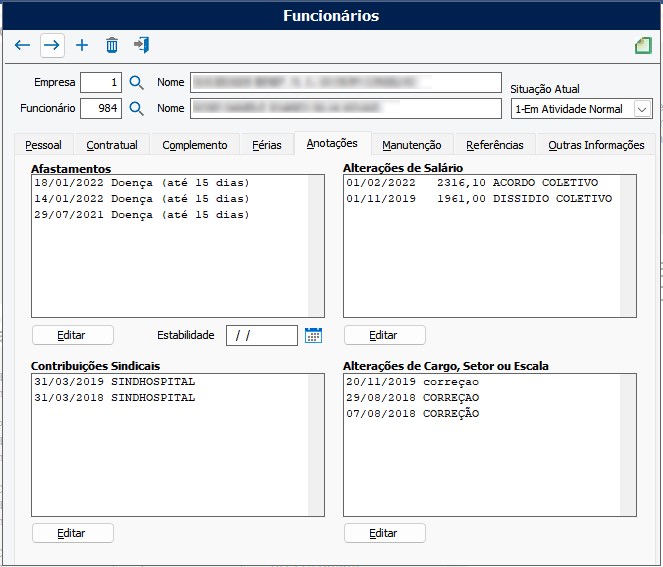The image size is (663, 567).
Task: Click the Estabilidade date input field
Action: click(261, 335)
